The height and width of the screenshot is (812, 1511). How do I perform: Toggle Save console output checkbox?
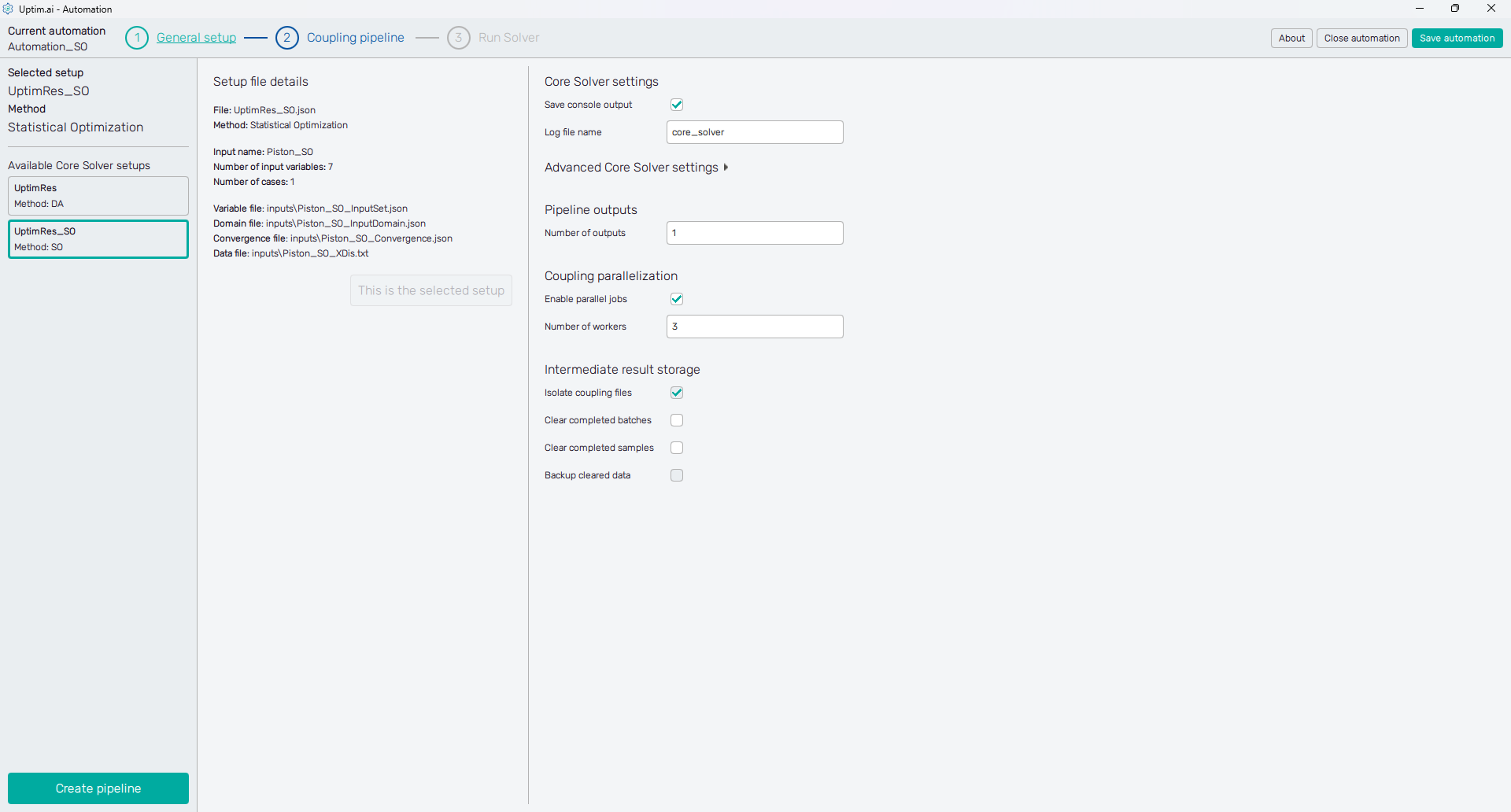677,105
